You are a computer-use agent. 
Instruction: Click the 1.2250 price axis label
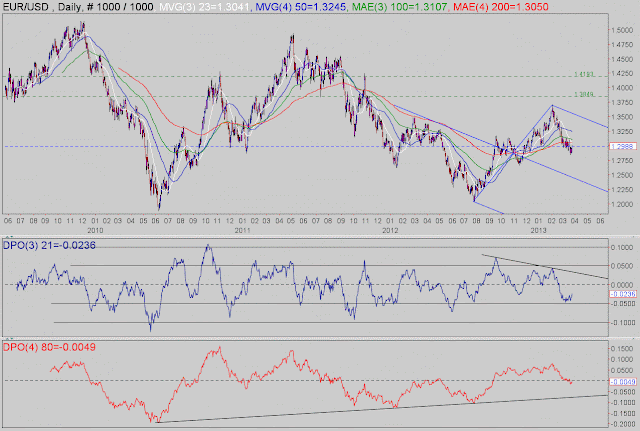coord(622,190)
